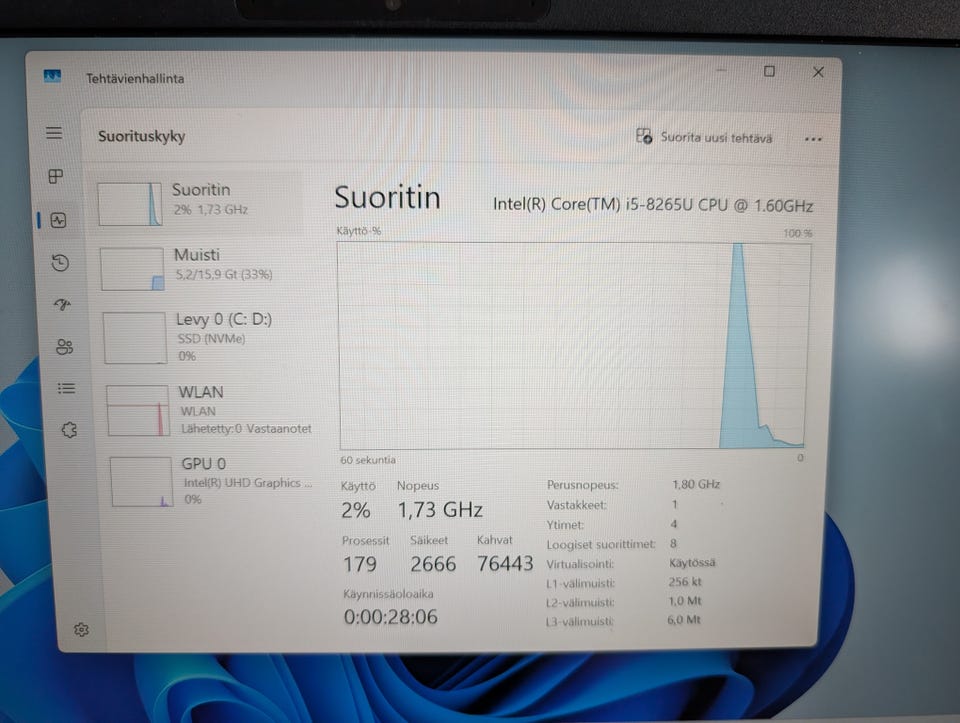This screenshot has height=723, width=960.
Task: Click the 179 processes count
Action: pos(360,564)
